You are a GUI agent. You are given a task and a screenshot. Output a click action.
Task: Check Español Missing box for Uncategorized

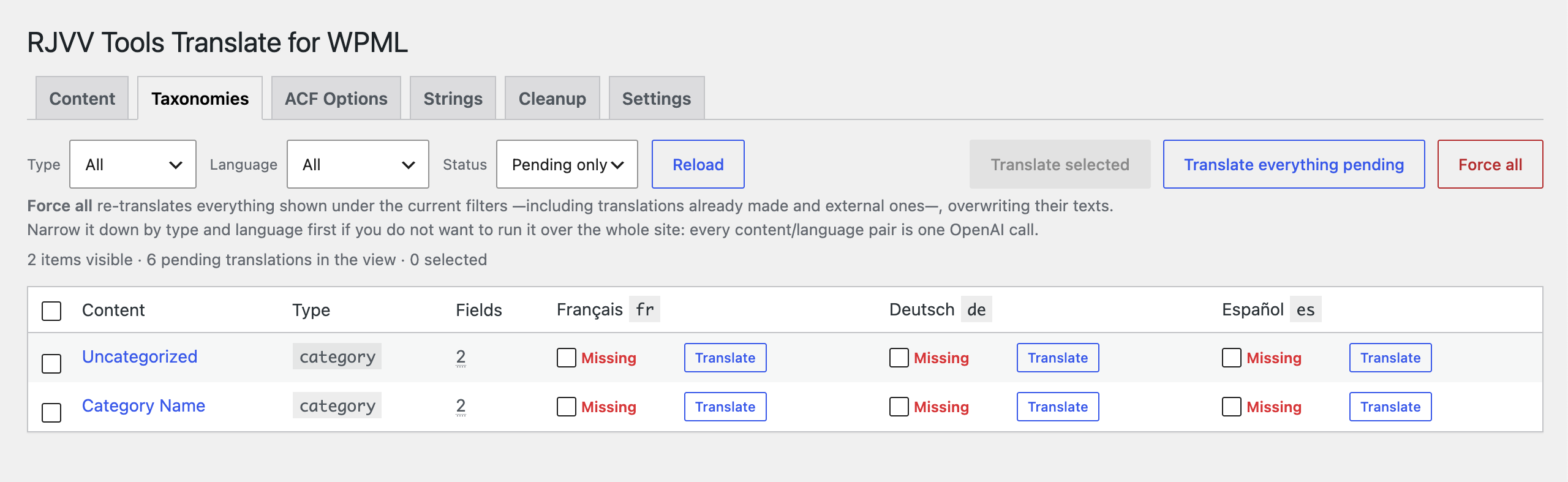click(1232, 358)
